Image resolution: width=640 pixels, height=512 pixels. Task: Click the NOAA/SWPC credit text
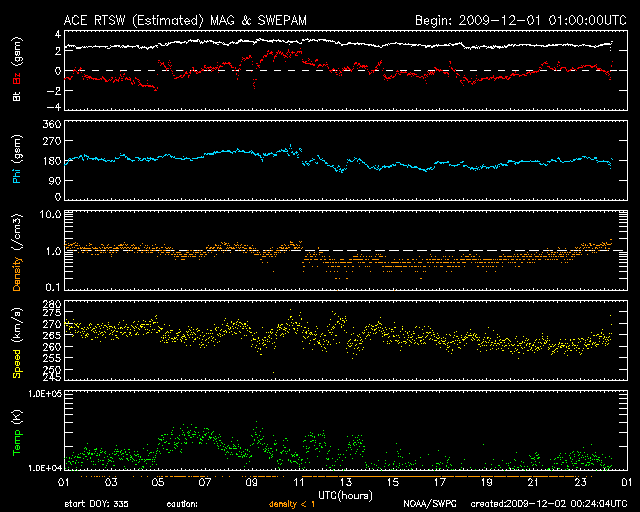tap(427, 504)
